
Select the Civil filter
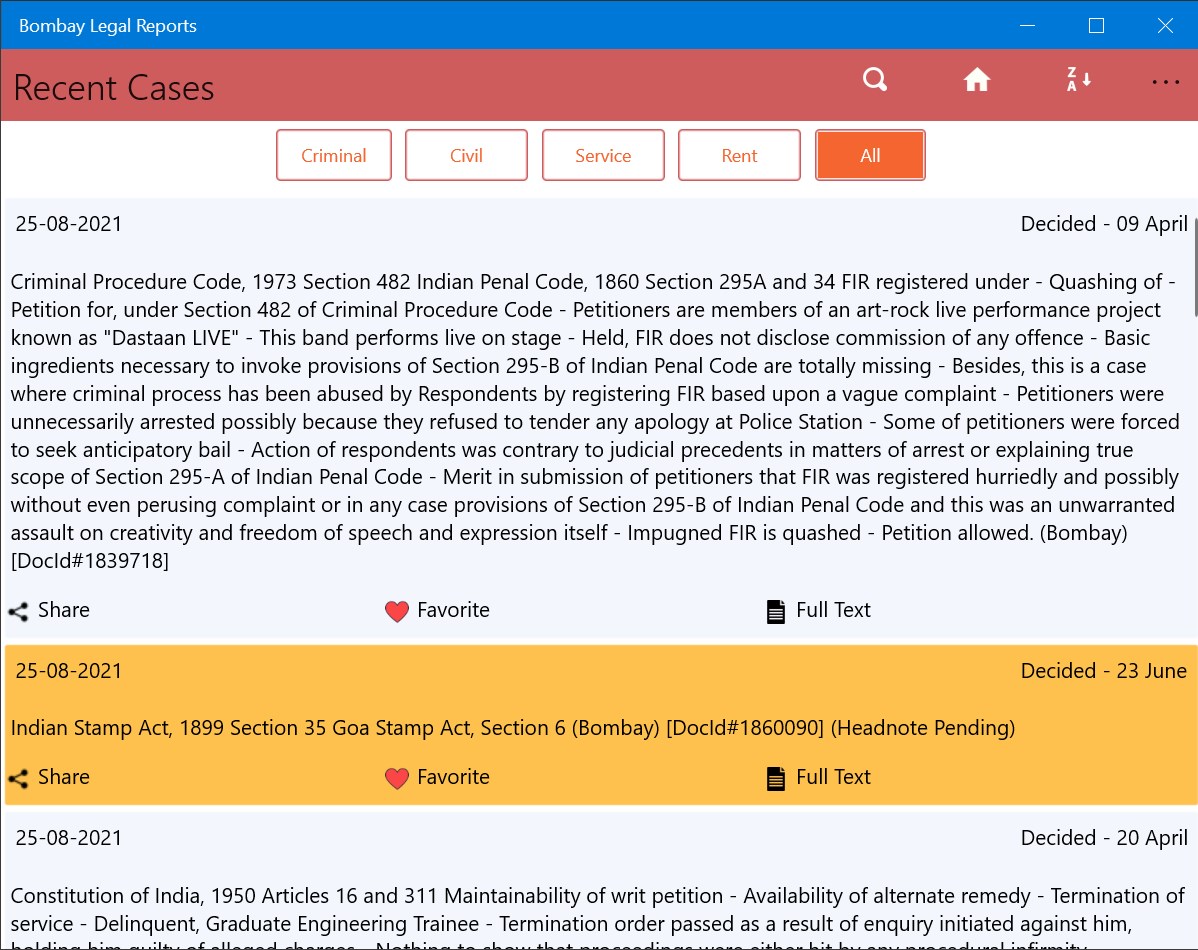[466, 155]
